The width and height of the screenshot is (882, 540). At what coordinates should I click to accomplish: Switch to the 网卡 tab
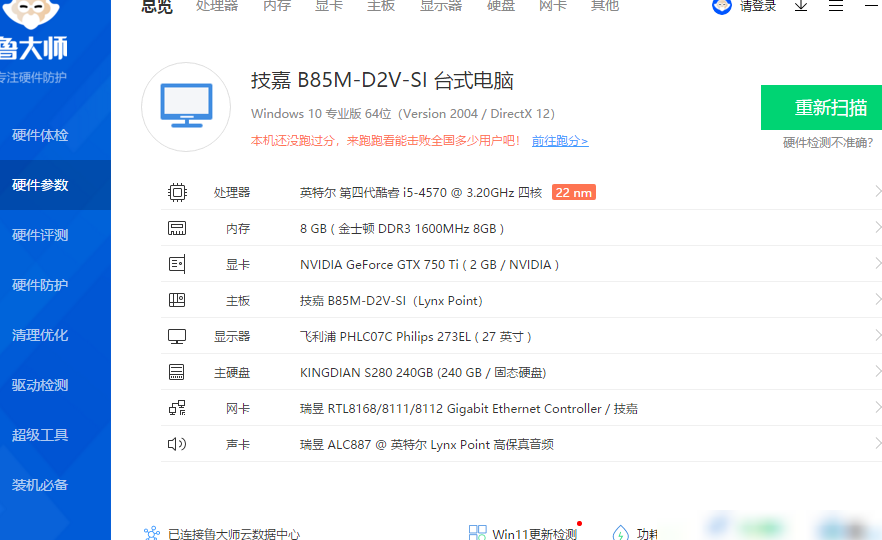pos(553,6)
